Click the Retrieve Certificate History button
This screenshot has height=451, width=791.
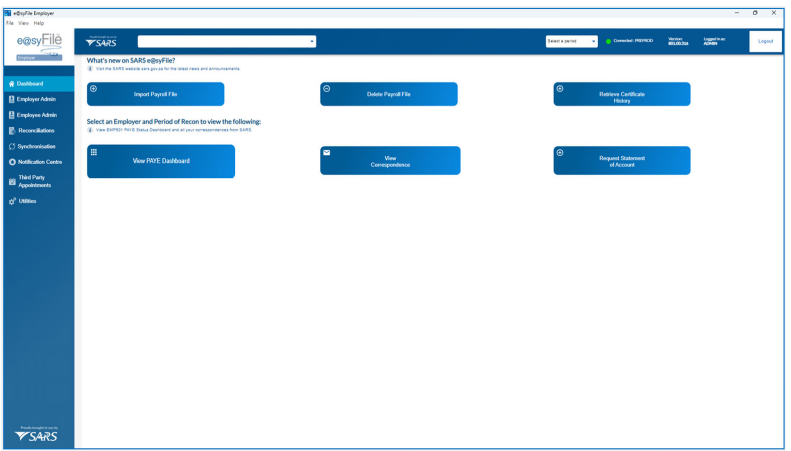(621, 94)
